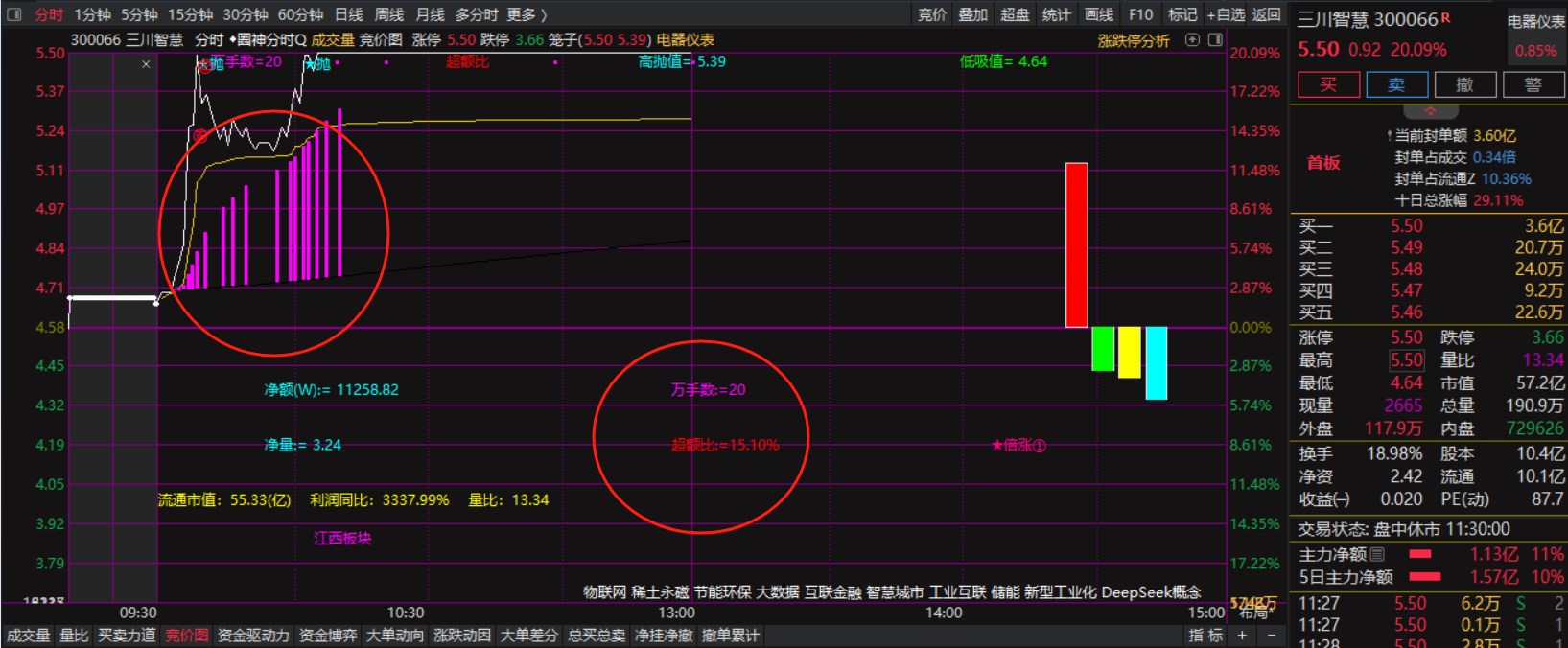Screen dimensions: 1568x648
Task: Open the 画线 drawing tool
Action: coord(1098,14)
